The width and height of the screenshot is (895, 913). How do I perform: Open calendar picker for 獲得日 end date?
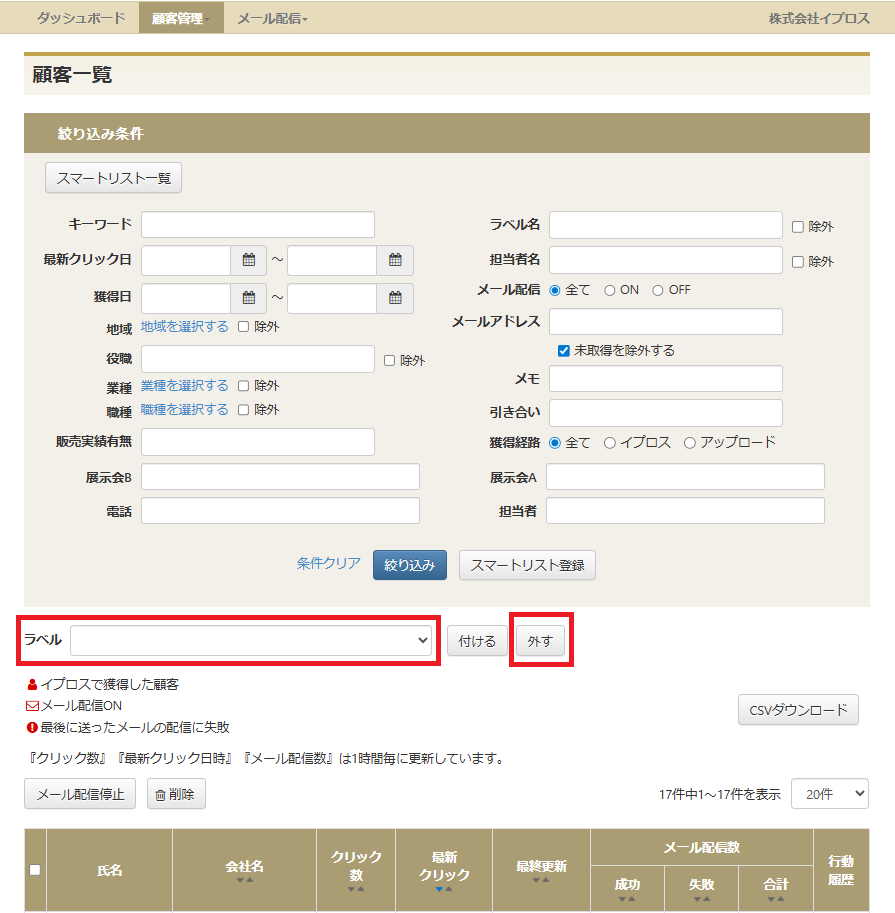point(395,298)
